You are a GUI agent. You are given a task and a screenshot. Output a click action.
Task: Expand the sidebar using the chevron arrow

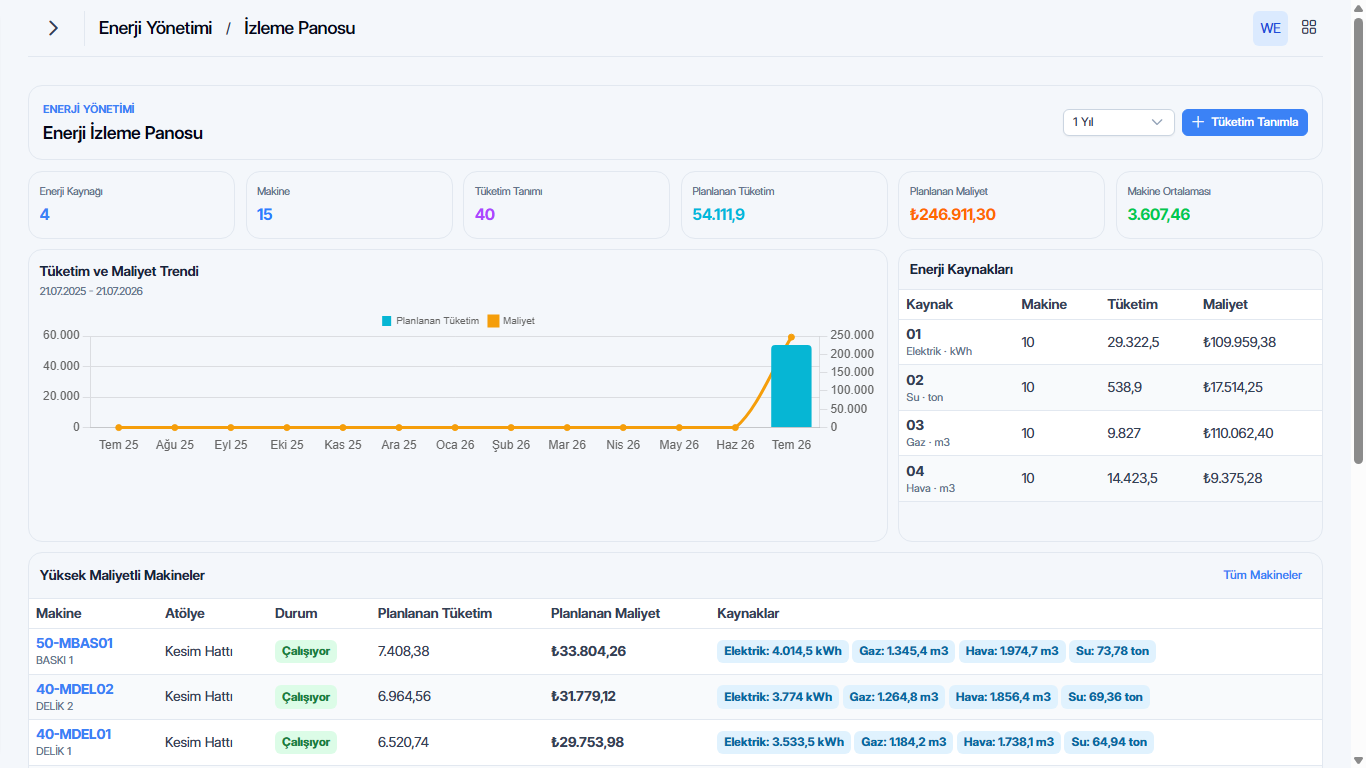tap(53, 28)
